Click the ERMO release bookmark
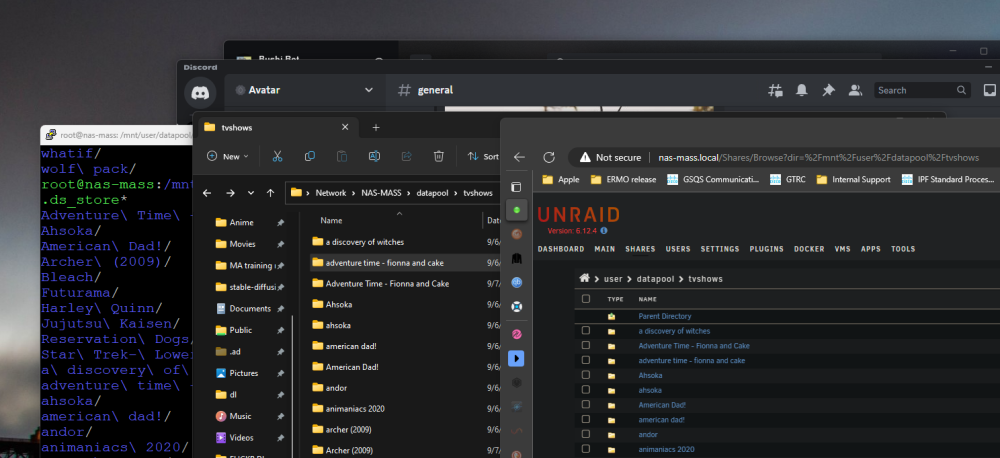Screen dimensions: 1000x458 pyautogui.click(x=623, y=179)
